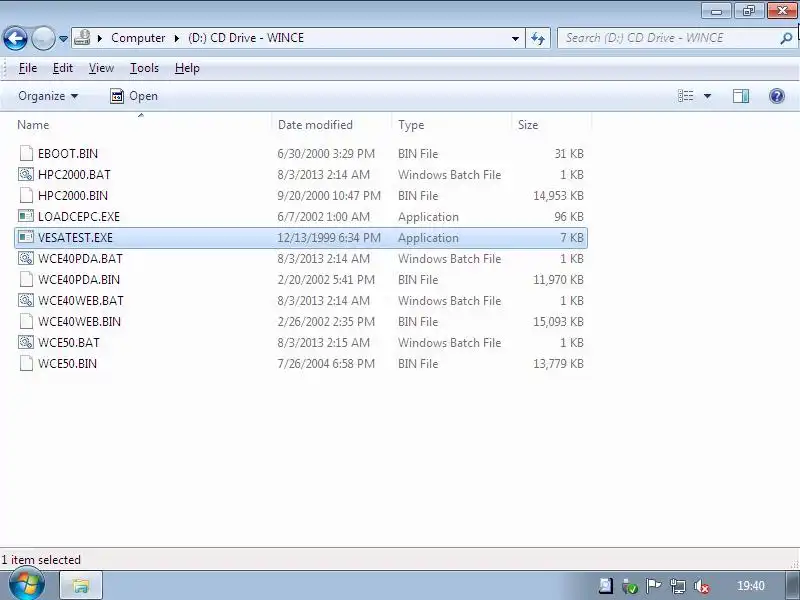This screenshot has width=800, height=600.
Task: Open the Tools menu
Action: click(x=144, y=68)
